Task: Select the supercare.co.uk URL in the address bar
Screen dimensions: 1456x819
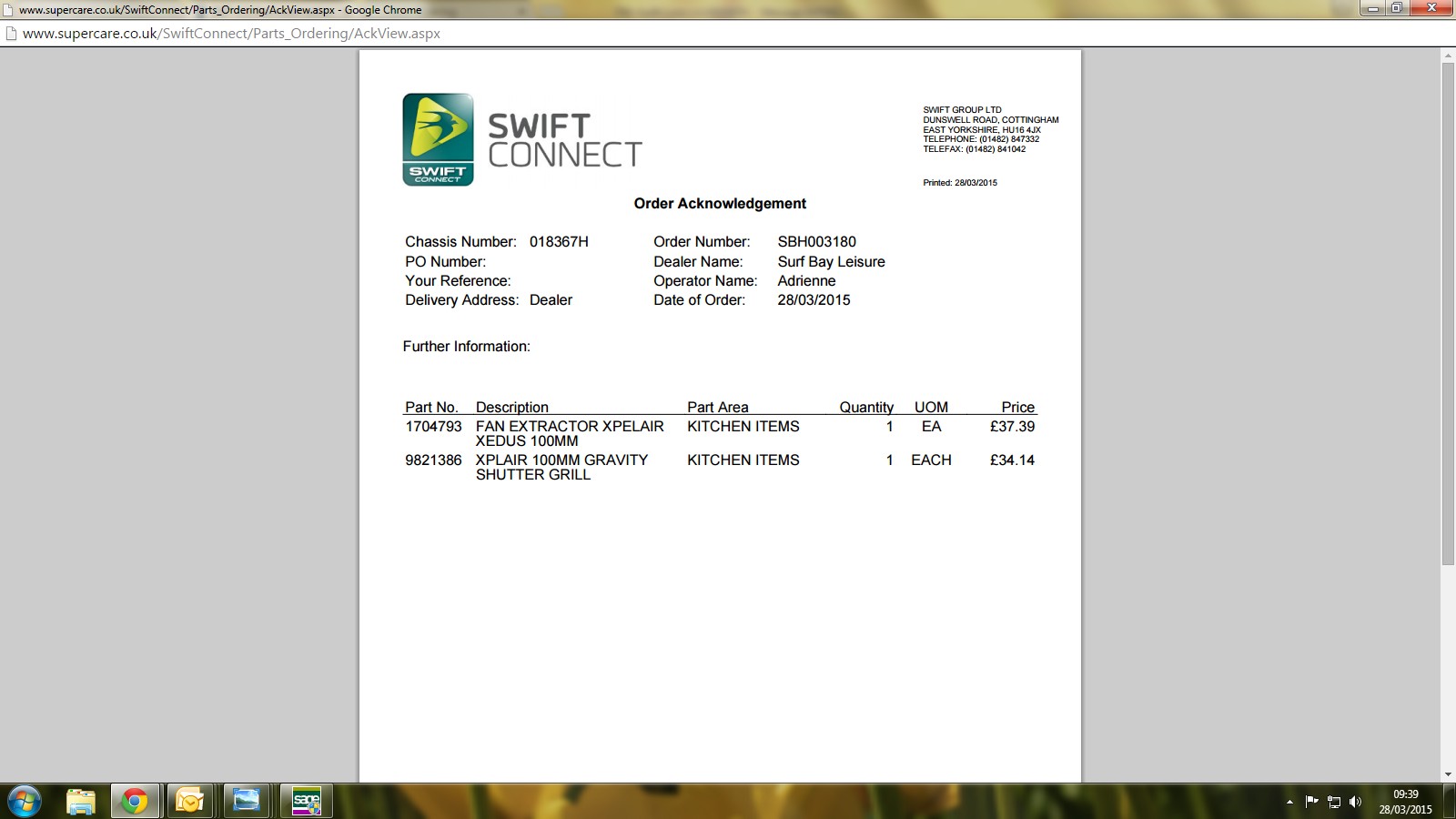Action: (x=231, y=34)
